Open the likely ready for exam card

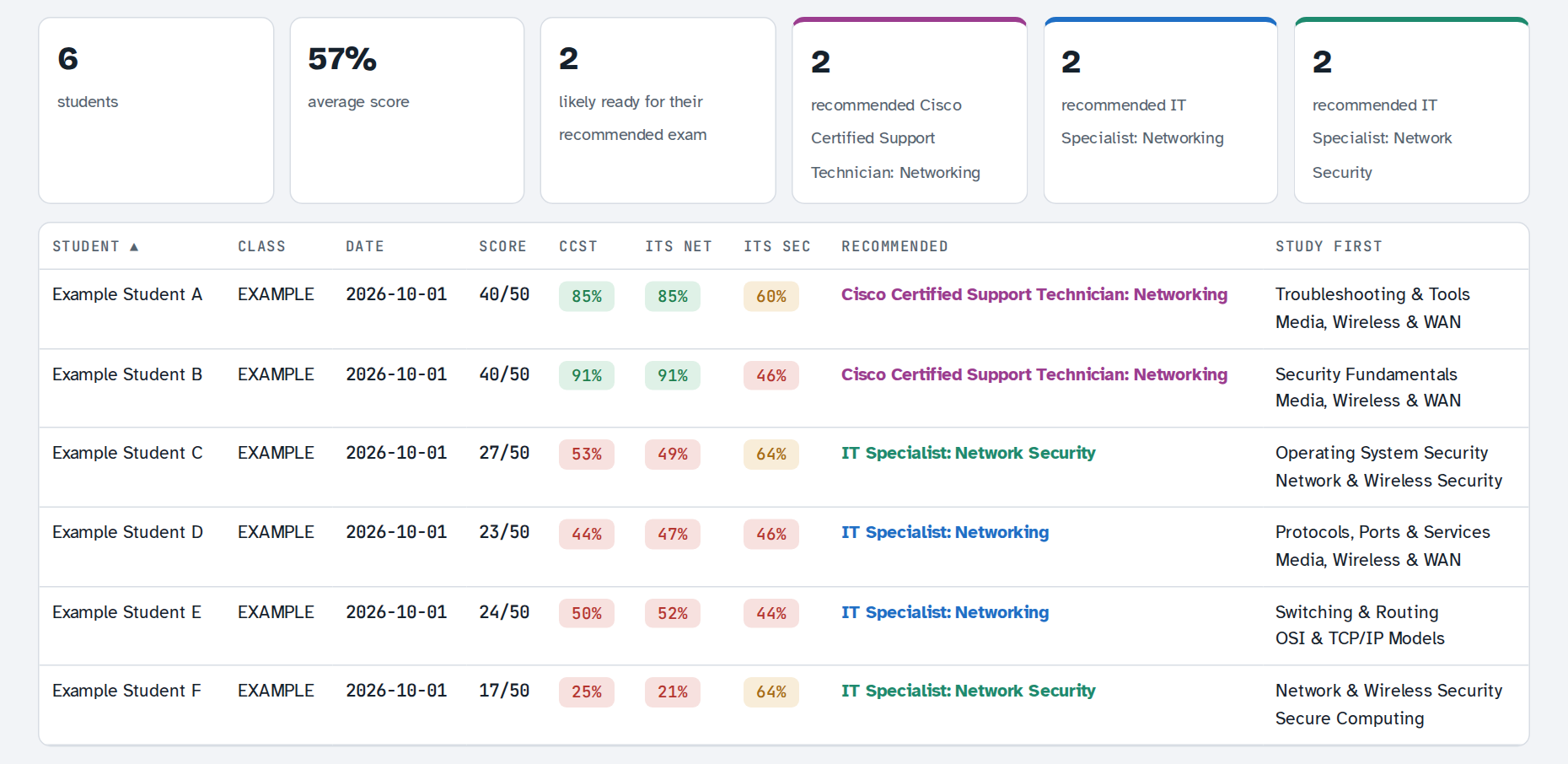pyautogui.click(x=658, y=110)
